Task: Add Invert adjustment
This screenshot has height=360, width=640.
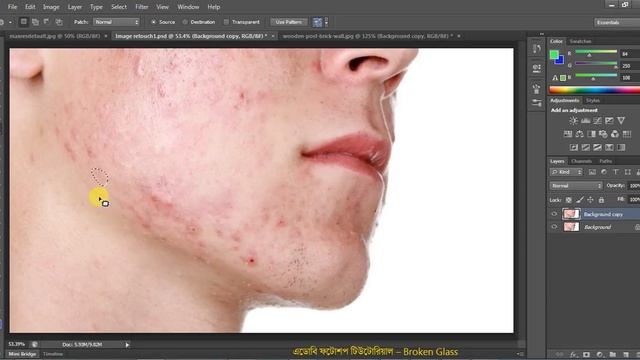Action: coord(573,147)
